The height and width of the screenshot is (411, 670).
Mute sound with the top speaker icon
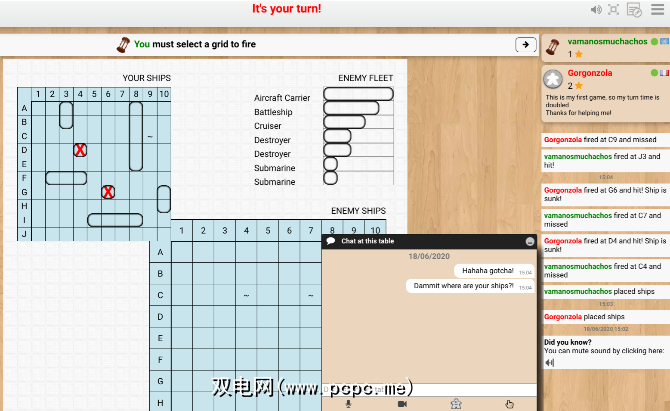tap(596, 9)
